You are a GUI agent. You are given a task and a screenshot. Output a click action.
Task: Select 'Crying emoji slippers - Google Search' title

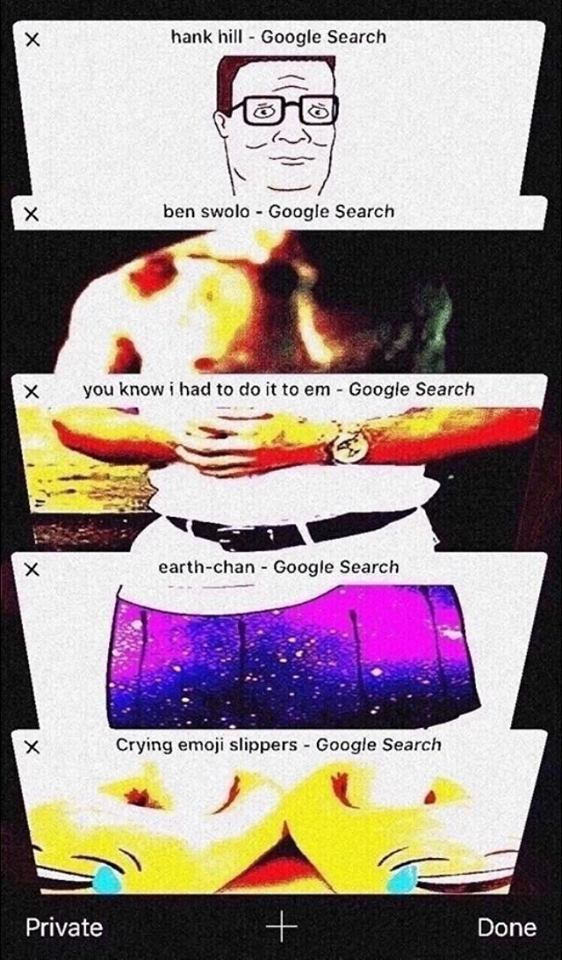tap(279, 744)
